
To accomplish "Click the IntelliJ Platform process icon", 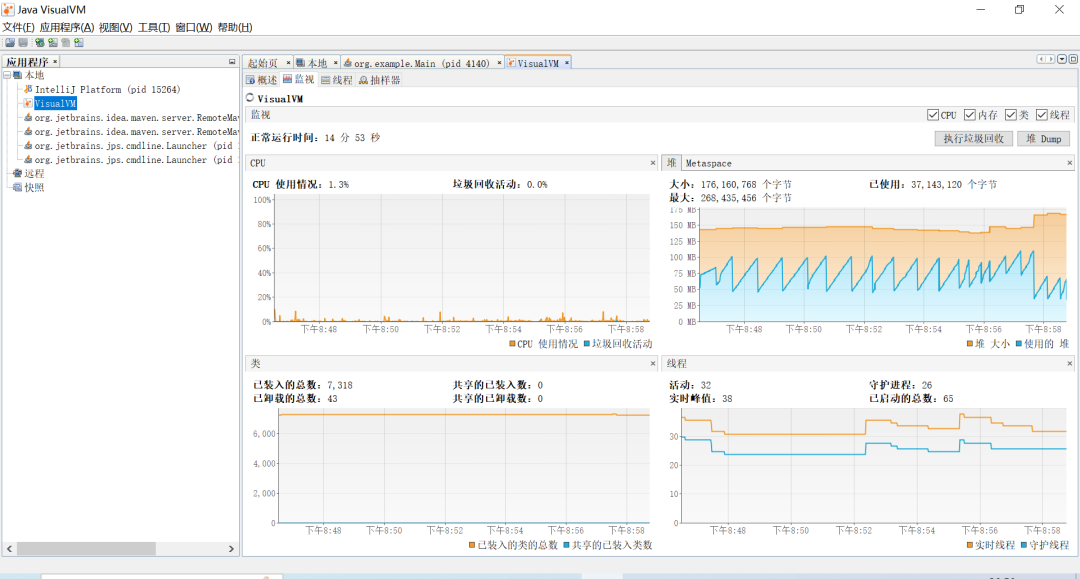I will 28,90.
